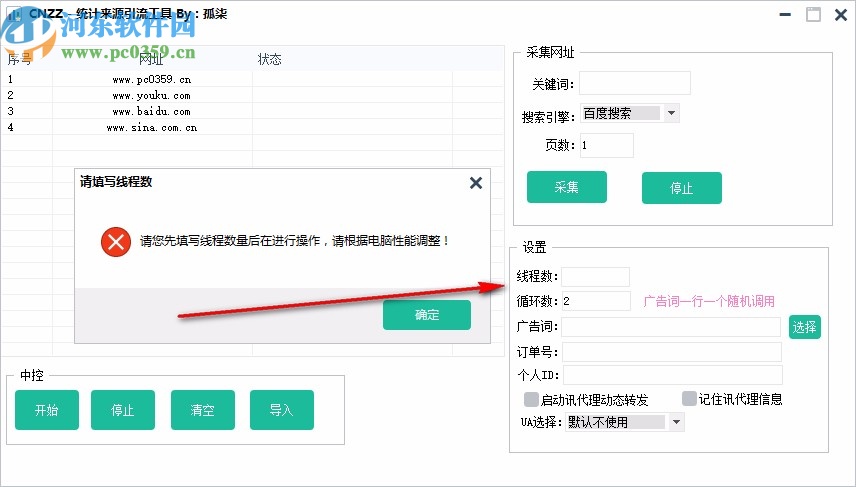Click 开始 in the 中控 panel
The height and width of the screenshot is (487, 856).
pyautogui.click(x=47, y=409)
